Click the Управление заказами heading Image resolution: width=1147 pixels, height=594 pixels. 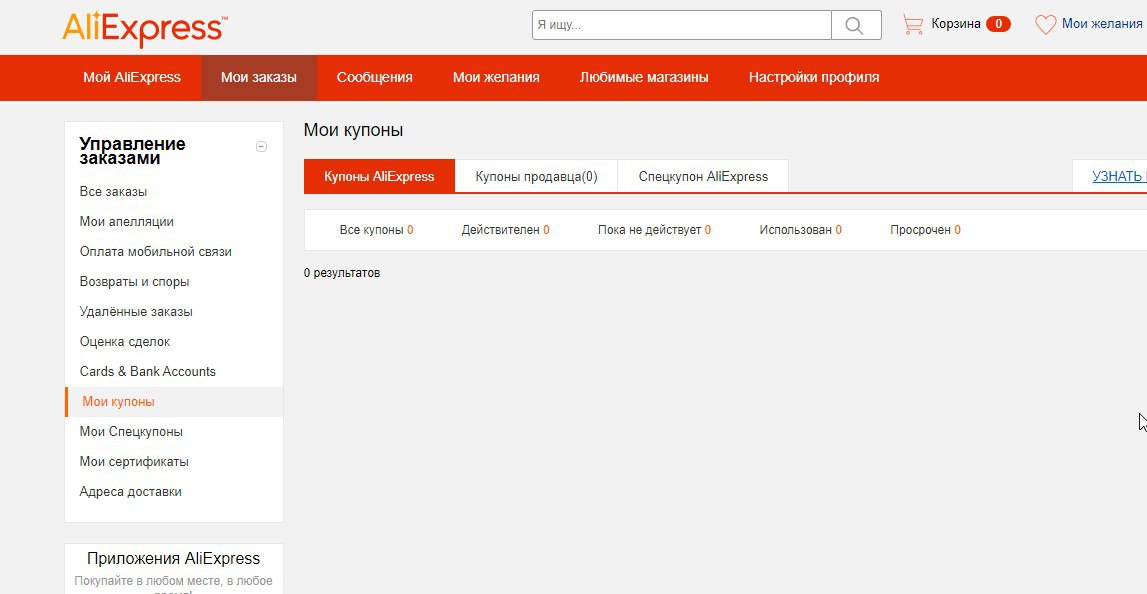132,151
